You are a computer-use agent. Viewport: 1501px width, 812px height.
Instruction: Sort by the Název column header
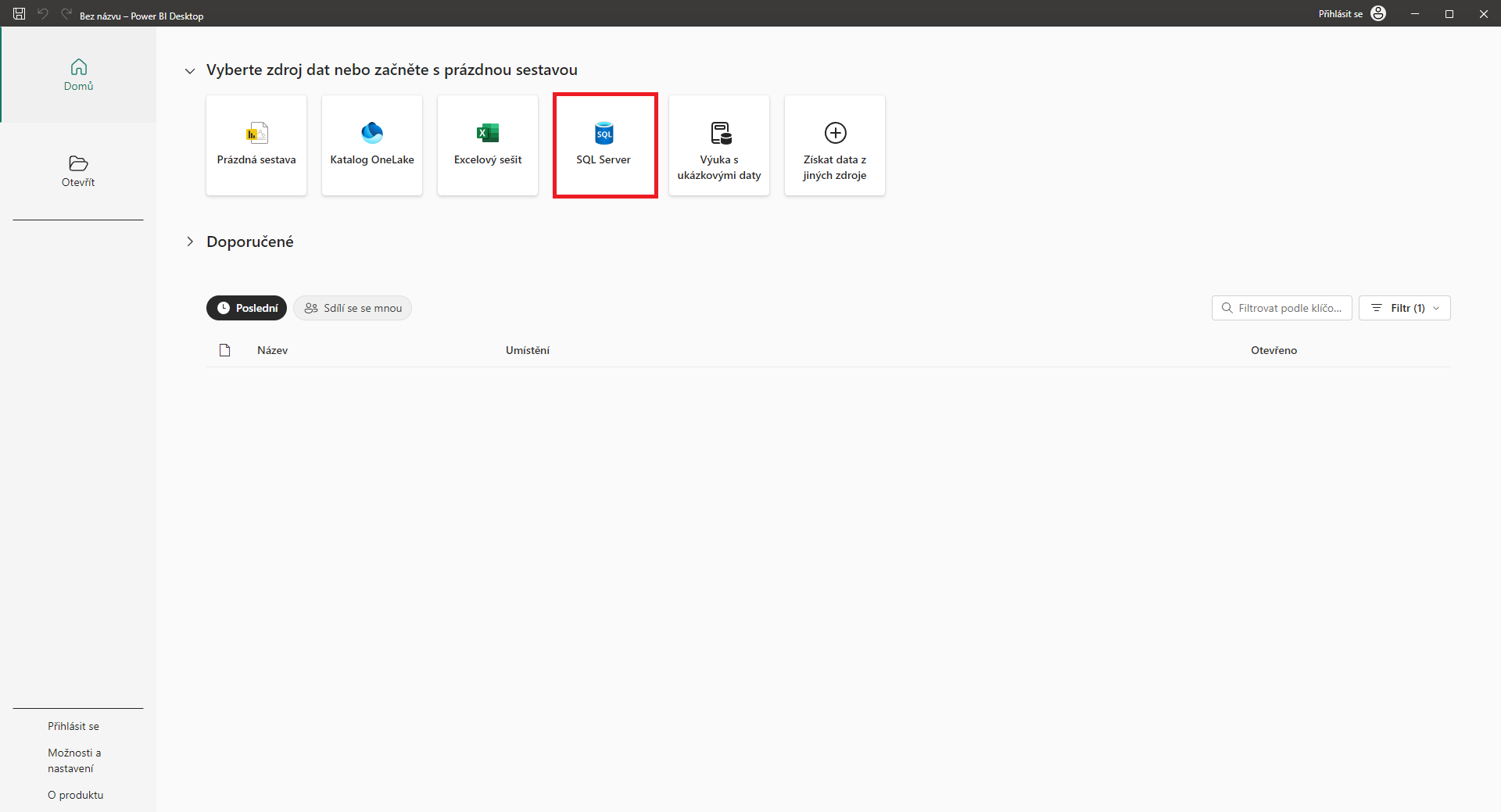coord(272,350)
